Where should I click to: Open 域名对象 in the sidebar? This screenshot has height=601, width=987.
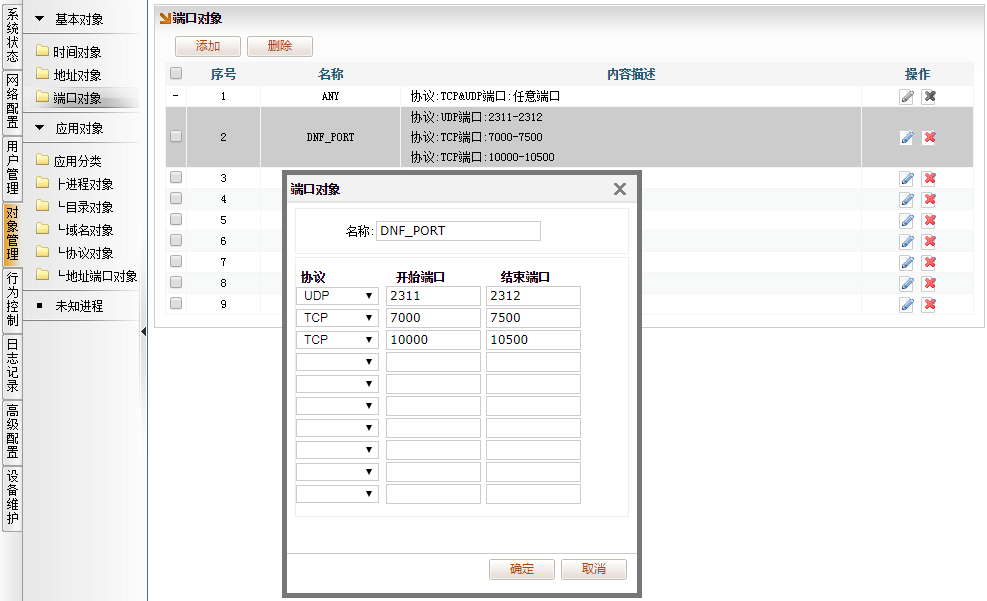pos(84,230)
